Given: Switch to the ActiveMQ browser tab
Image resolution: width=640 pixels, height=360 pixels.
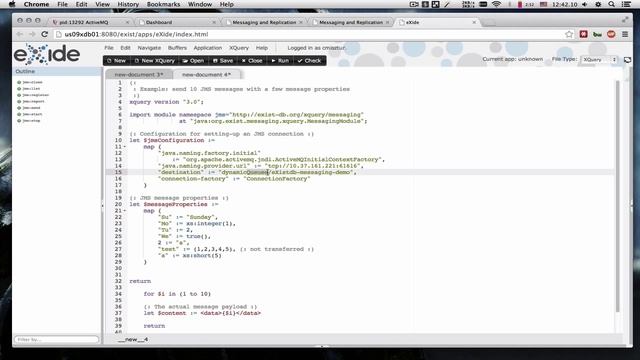Looking at the screenshot, I should [90, 22].
